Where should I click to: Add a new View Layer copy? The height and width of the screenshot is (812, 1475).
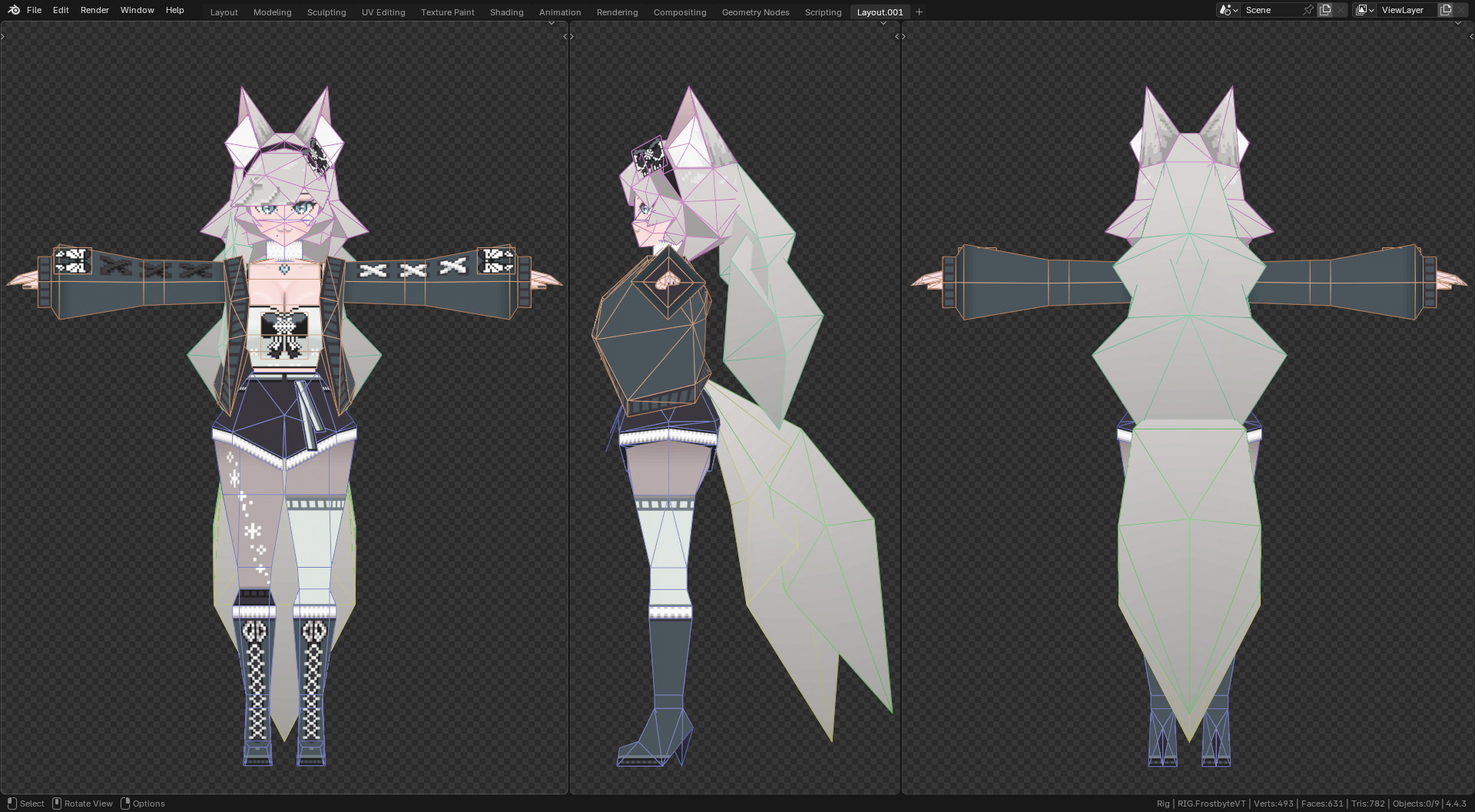point(1447,9)
